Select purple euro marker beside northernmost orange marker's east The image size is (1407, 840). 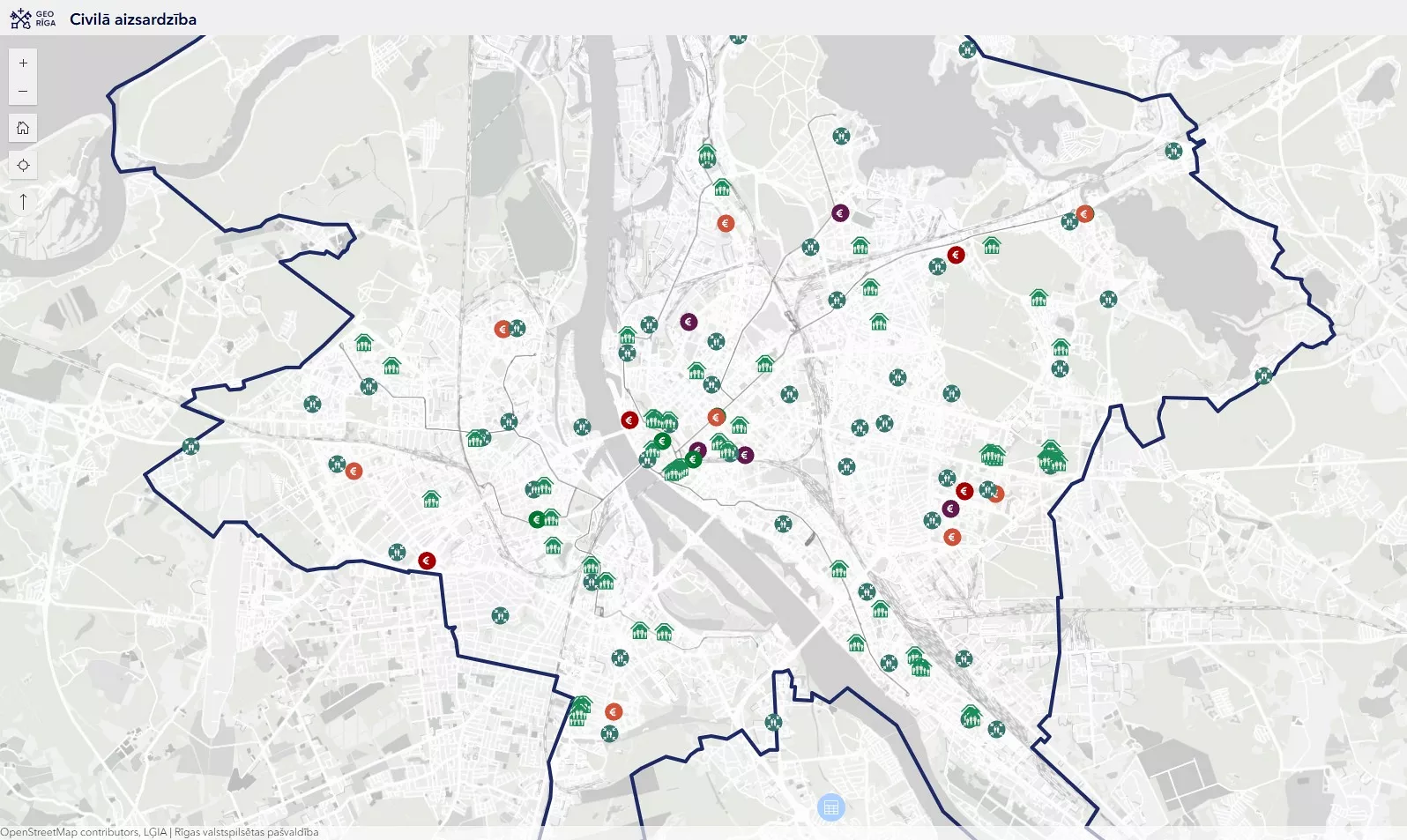click(840, 212)
